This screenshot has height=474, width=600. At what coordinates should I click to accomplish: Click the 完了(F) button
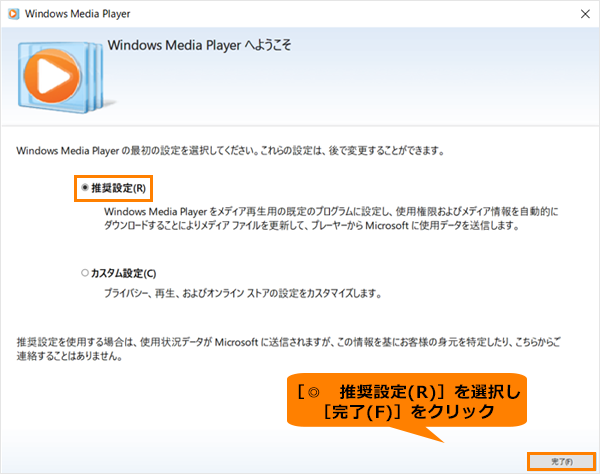pos(562,462)
